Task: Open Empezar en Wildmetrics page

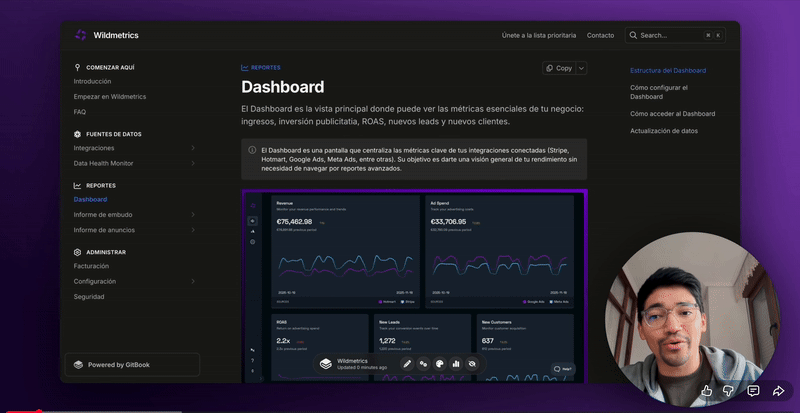Action: [x=110, y=96]
